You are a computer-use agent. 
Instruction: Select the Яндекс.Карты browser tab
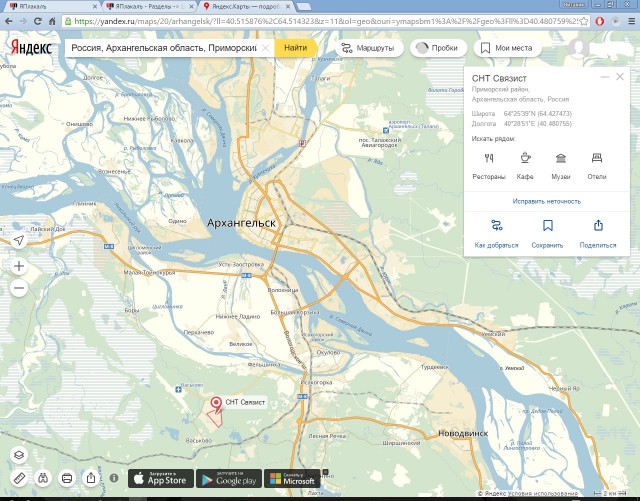(246, 7)
